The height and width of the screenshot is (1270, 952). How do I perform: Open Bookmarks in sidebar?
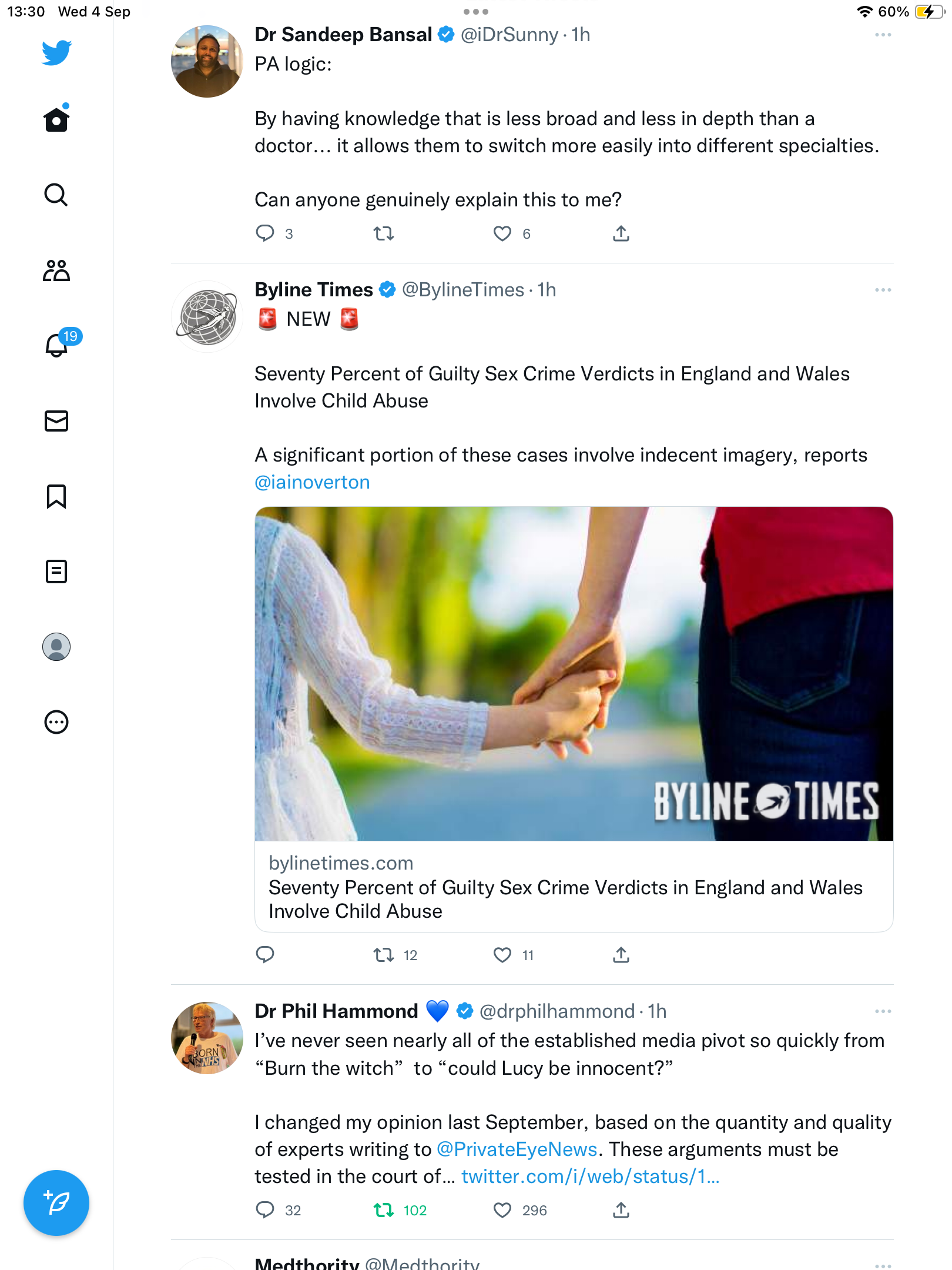point(56,496)
